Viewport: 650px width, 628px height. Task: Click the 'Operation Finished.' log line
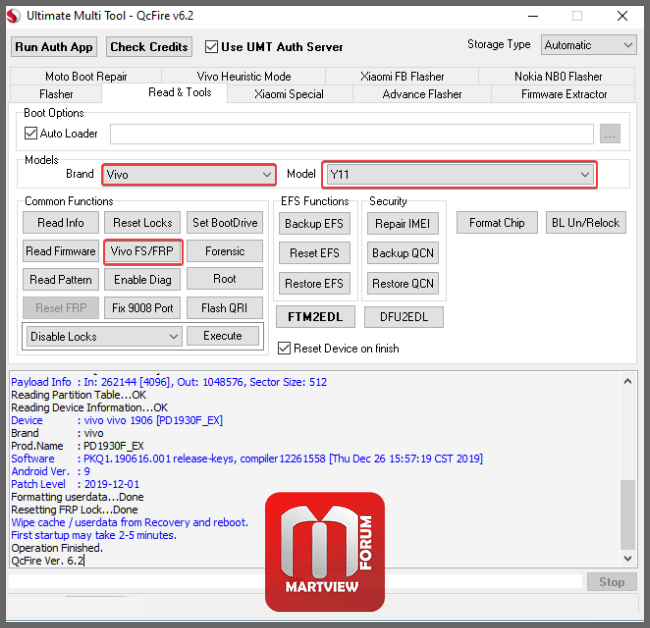coord(57,548)
